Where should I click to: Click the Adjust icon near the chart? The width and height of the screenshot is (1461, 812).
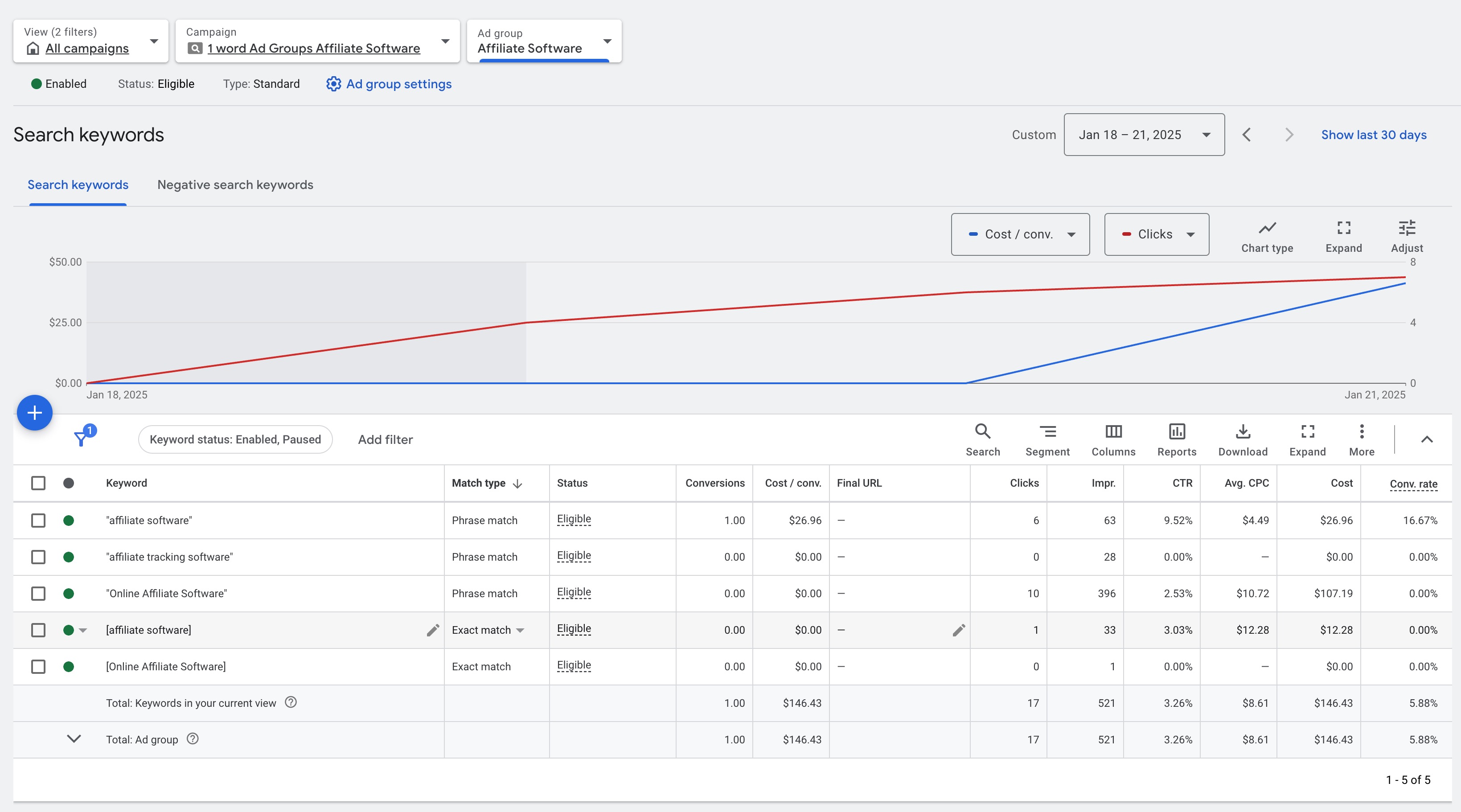coord(1407,228)
